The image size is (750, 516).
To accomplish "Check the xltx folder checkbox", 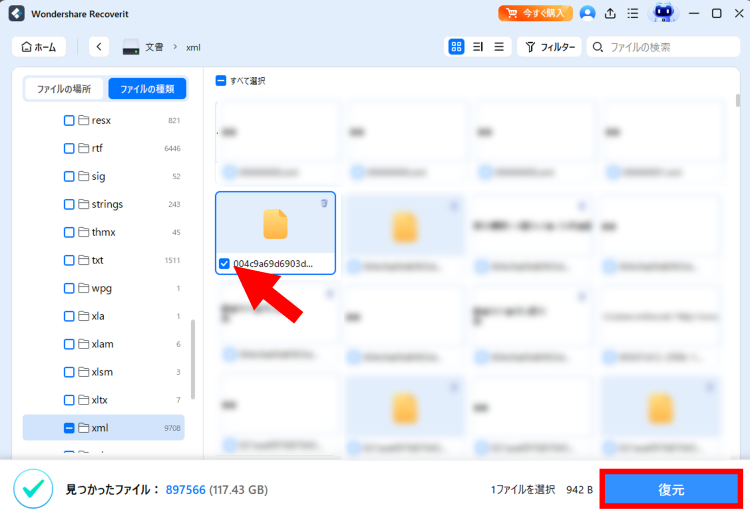I will point(69,400).
